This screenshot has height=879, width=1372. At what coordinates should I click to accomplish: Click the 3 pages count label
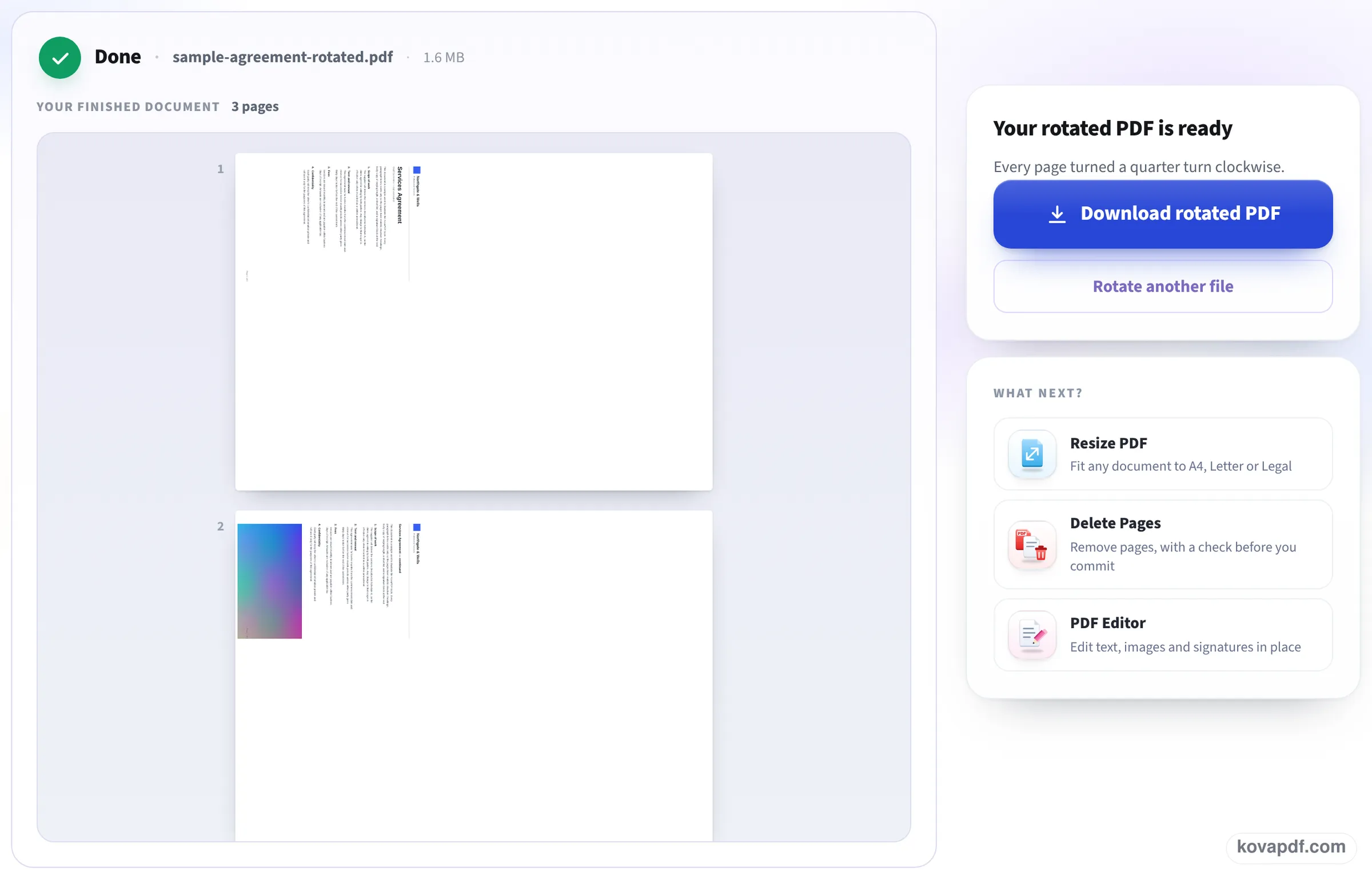[255, 106]
